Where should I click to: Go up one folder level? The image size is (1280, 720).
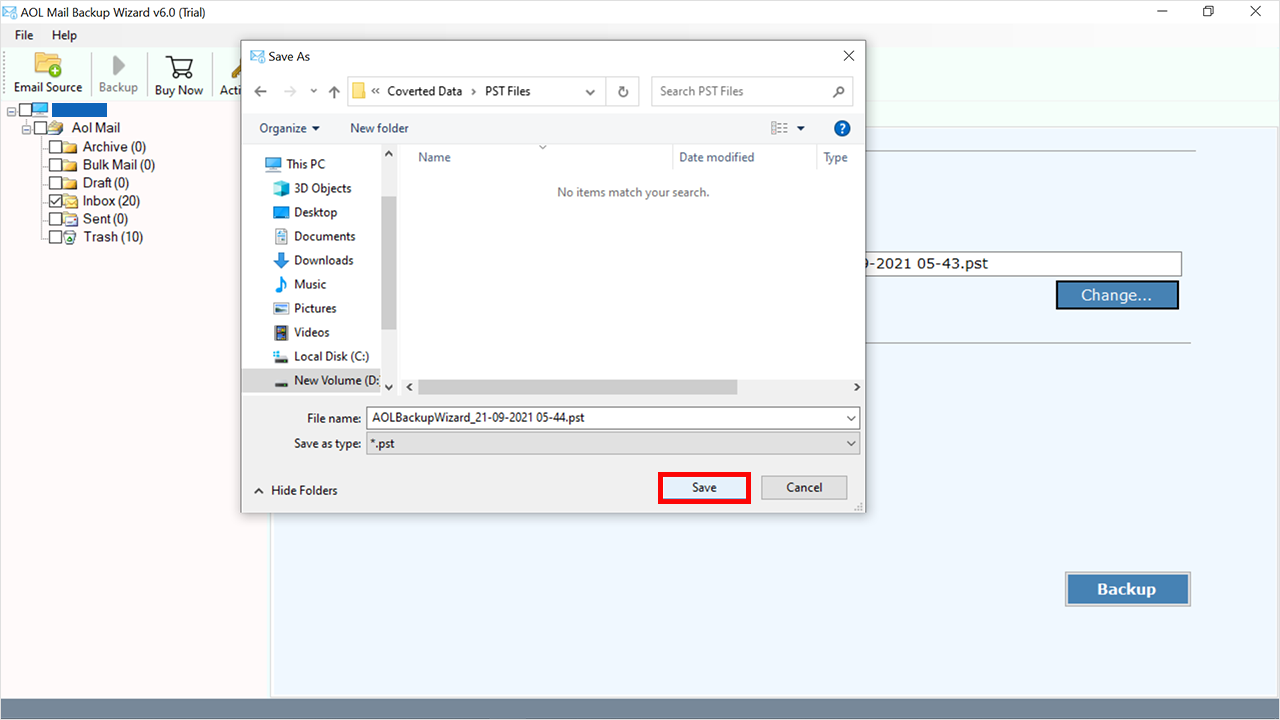(x=334, y=91)
